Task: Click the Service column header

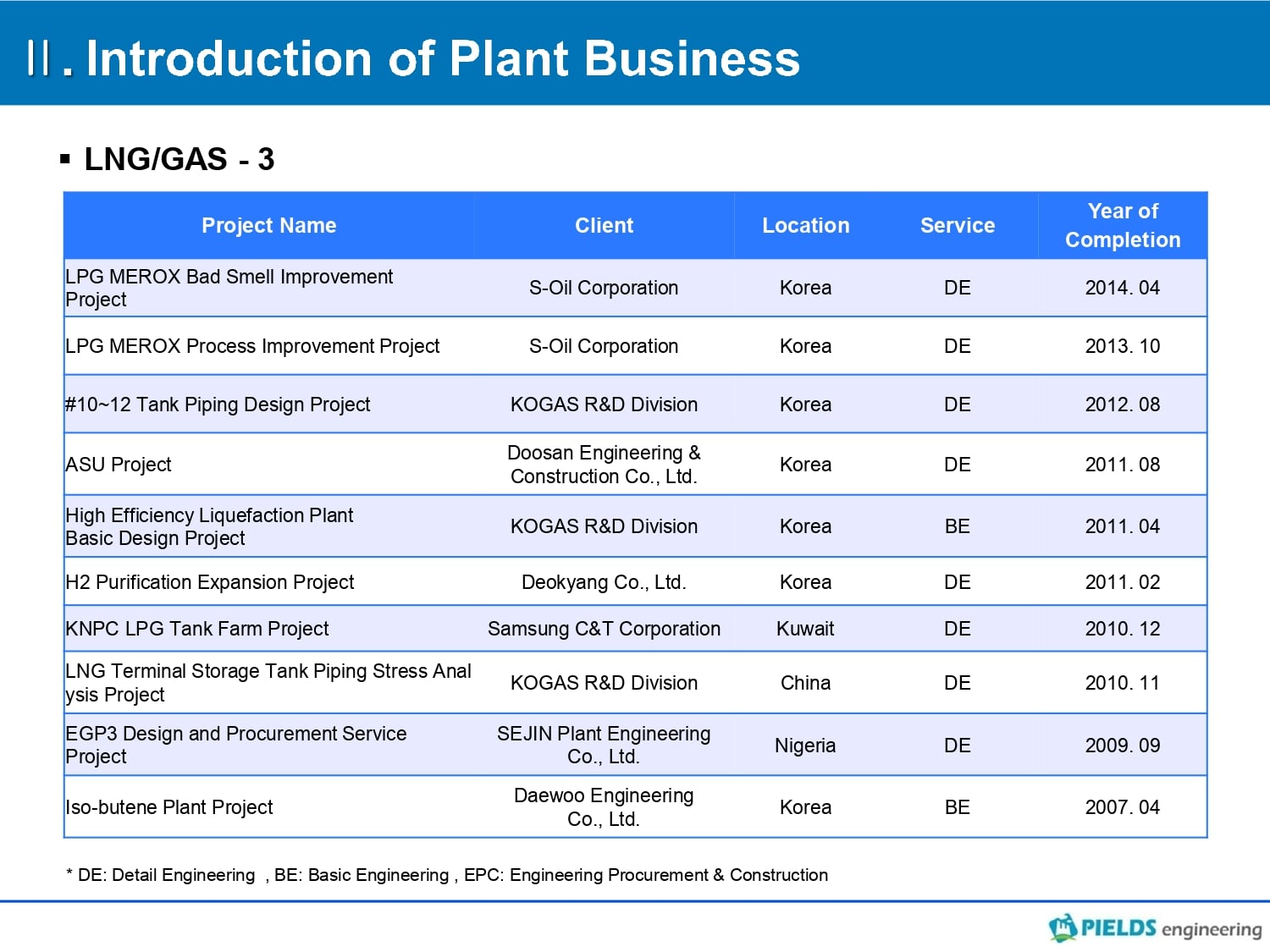Action: tap(958, 225)
